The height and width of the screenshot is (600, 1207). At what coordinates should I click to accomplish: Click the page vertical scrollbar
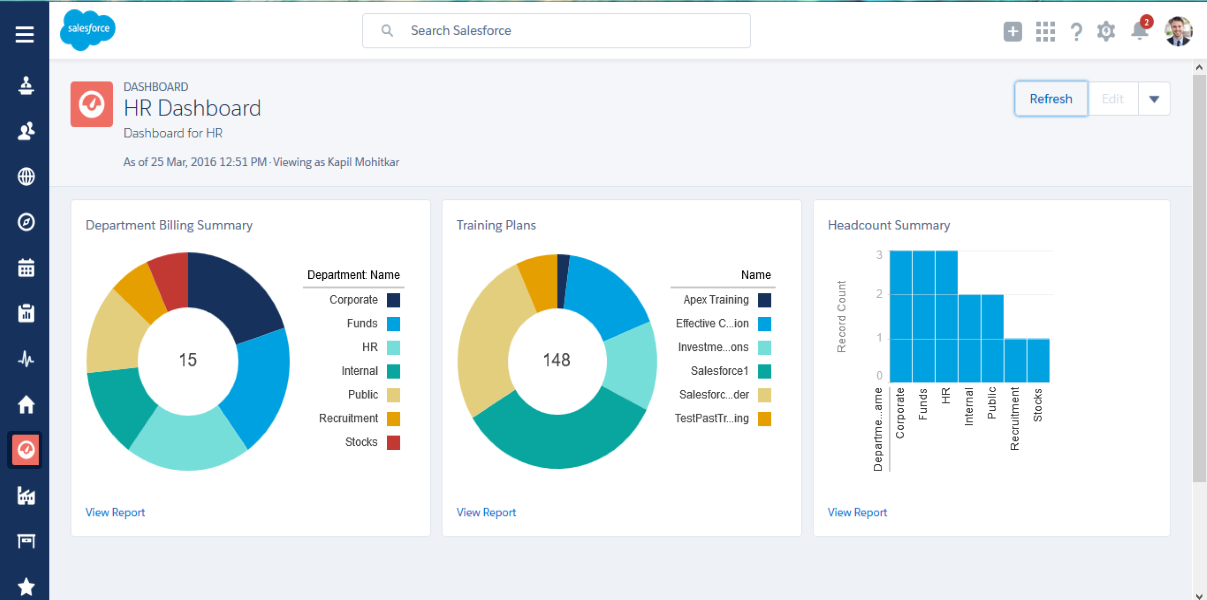[1200, 280]
